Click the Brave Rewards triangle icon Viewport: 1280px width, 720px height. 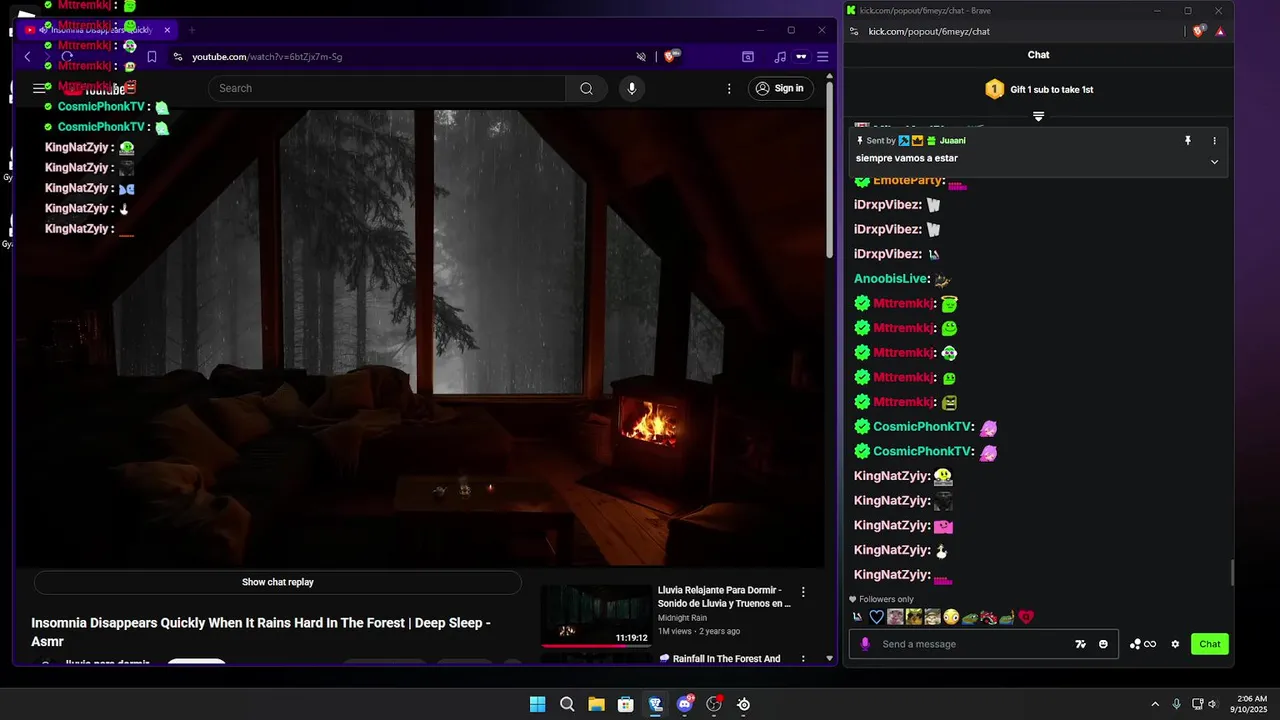point(1220,32)
